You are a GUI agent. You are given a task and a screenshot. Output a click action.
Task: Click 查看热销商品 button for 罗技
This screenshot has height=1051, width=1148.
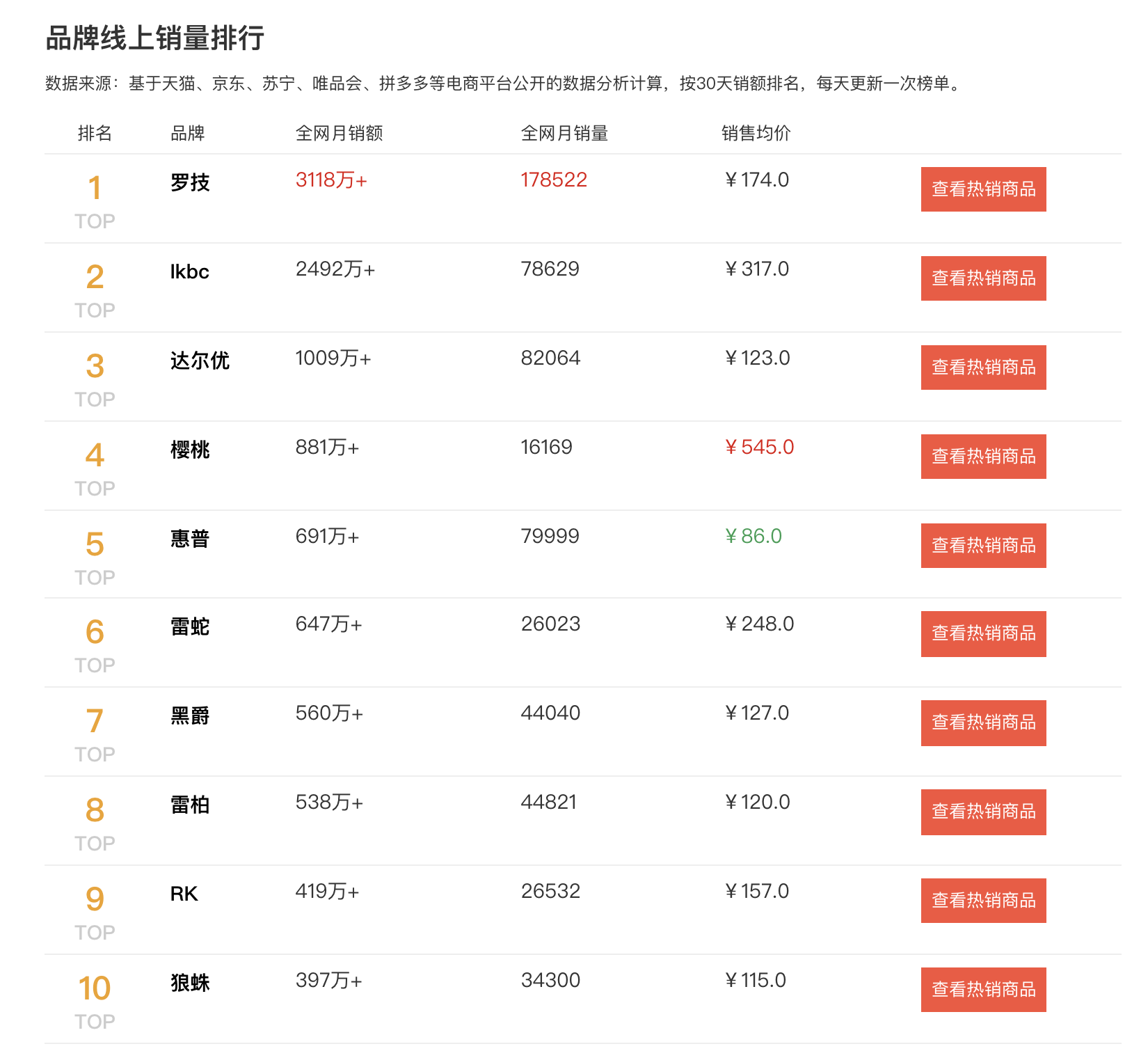(x=982, y=189)
